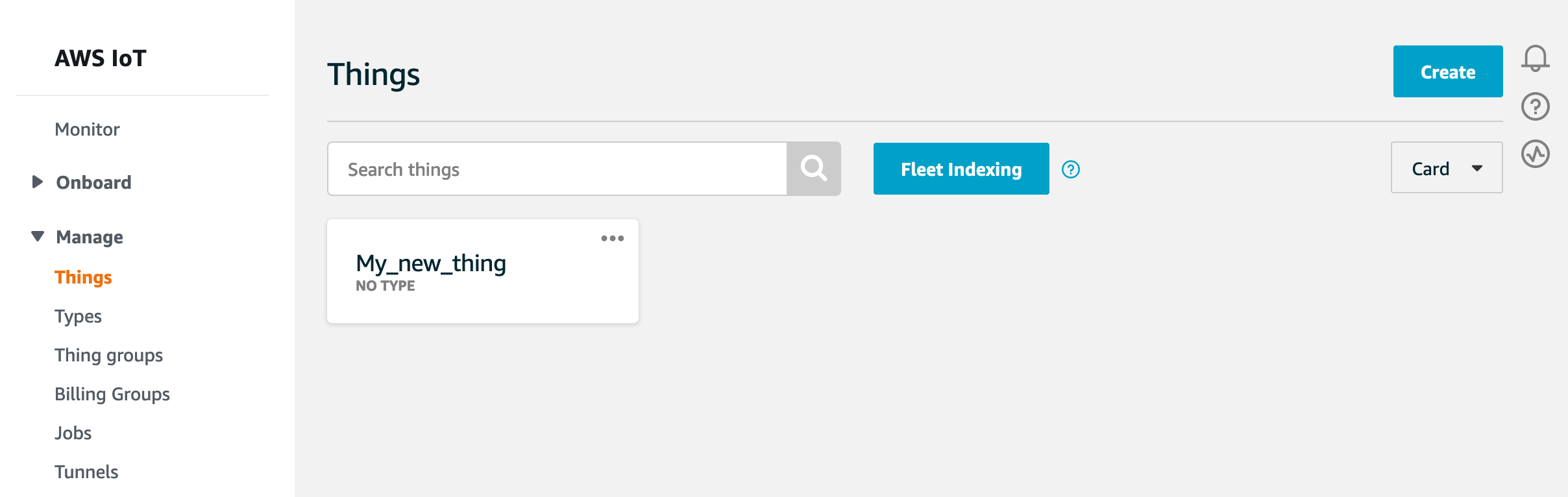1568x497 pixels.
Task: Click the help question mark icon at right edge
Action: [1535, 106]
